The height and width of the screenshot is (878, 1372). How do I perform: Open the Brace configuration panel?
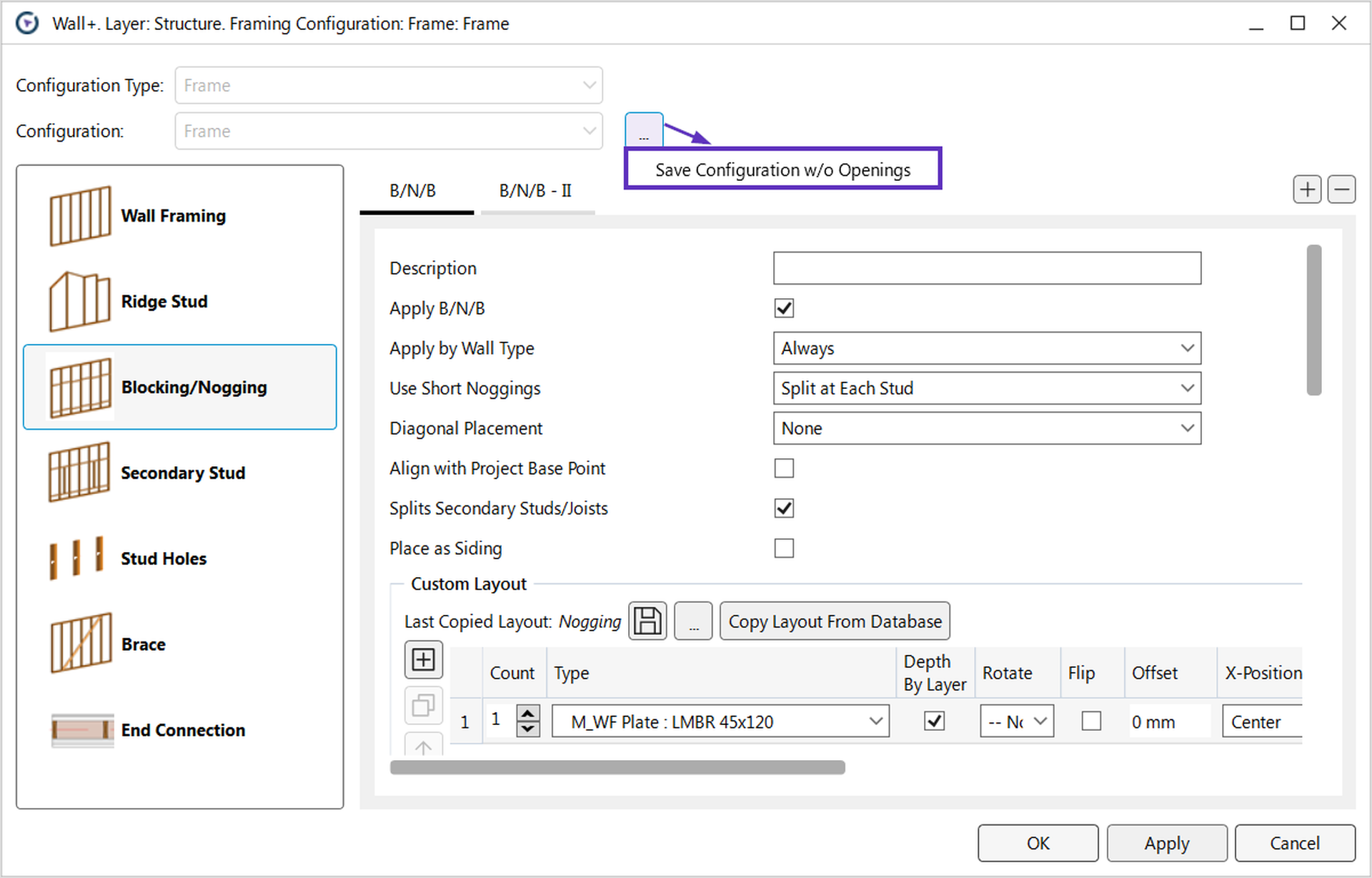coord(81,643)
